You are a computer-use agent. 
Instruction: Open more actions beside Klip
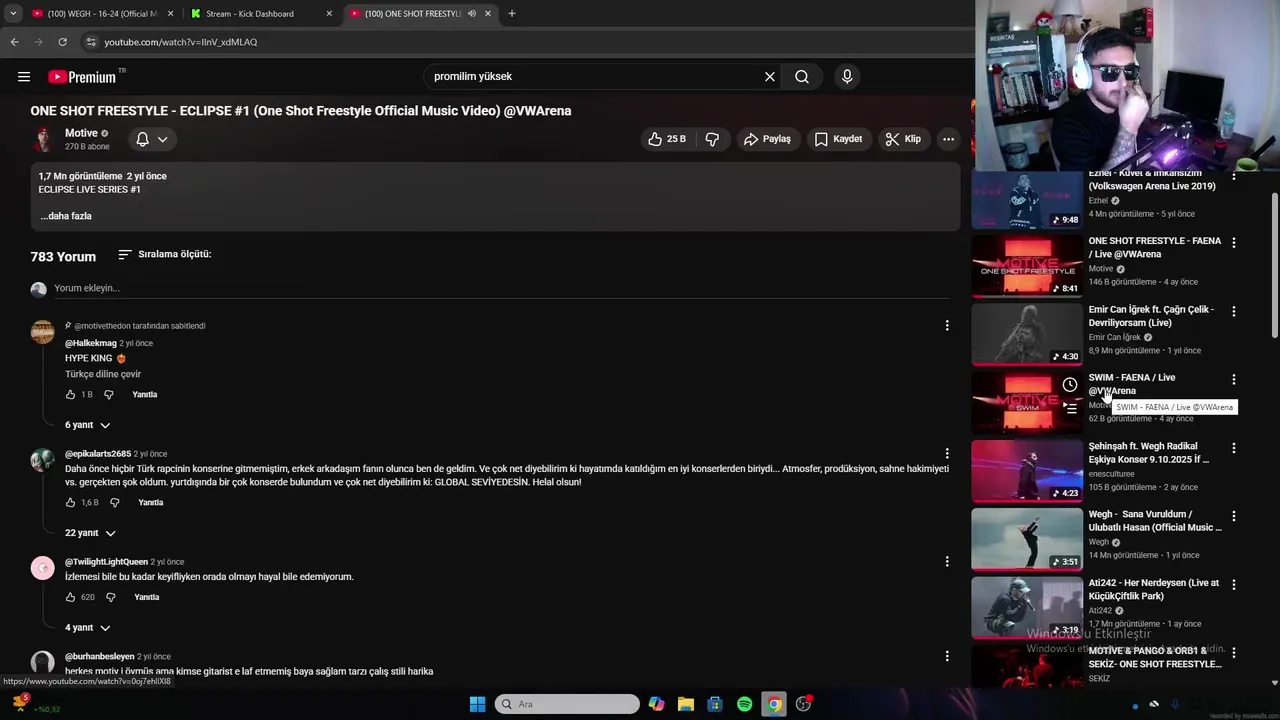(x=948, y=139)
